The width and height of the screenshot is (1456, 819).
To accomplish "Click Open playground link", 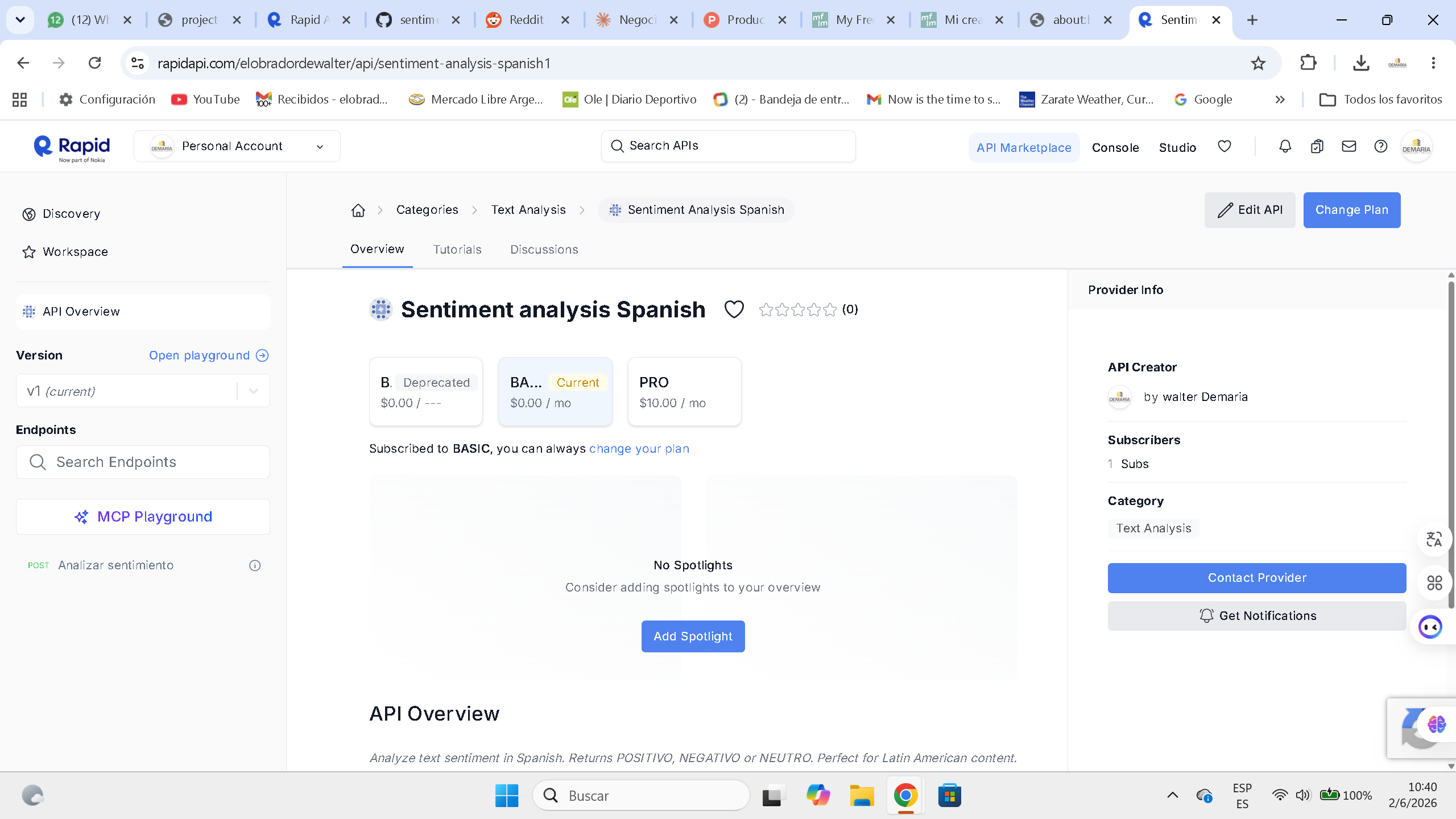I will tap(199, 355).
